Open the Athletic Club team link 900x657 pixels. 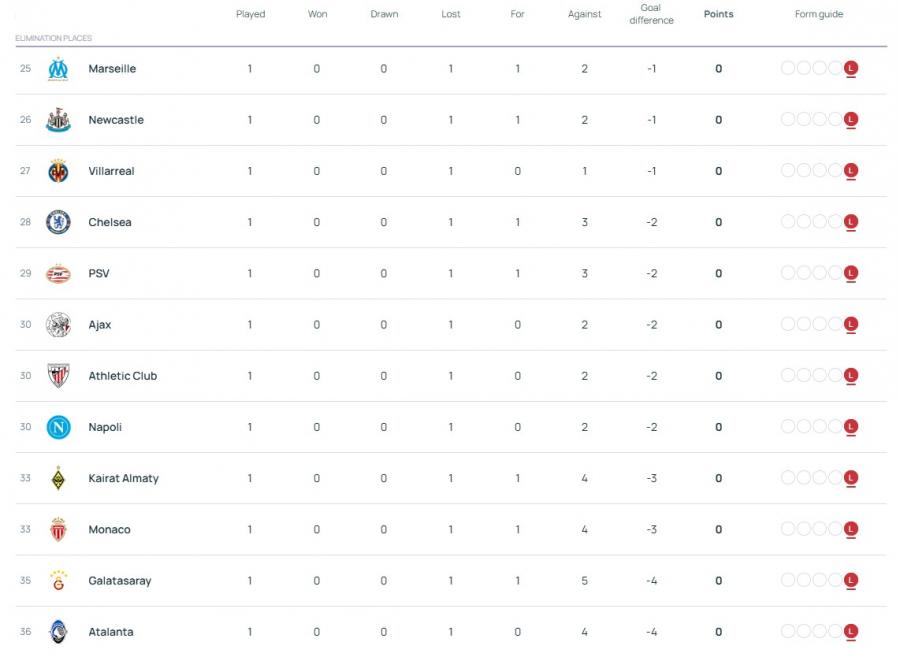click(x=122, y=376)
